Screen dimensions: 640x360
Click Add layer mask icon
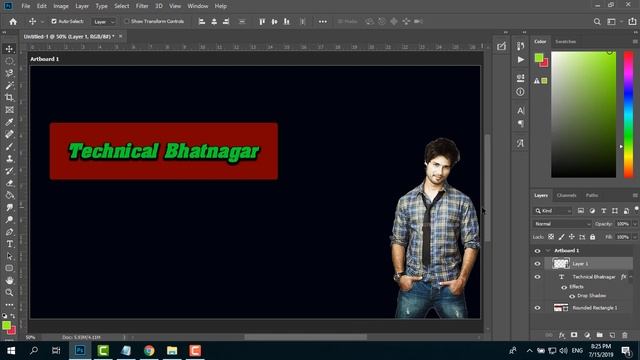point(574,335)
